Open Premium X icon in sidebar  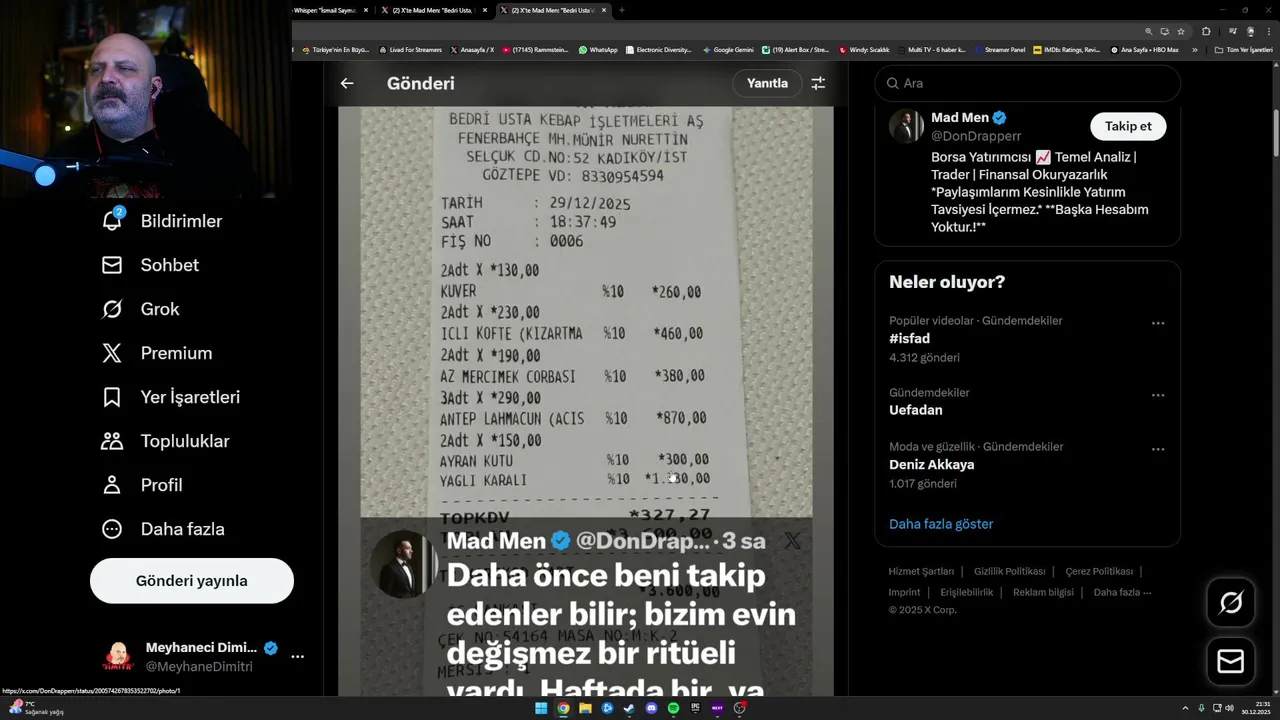click(112, 353)
